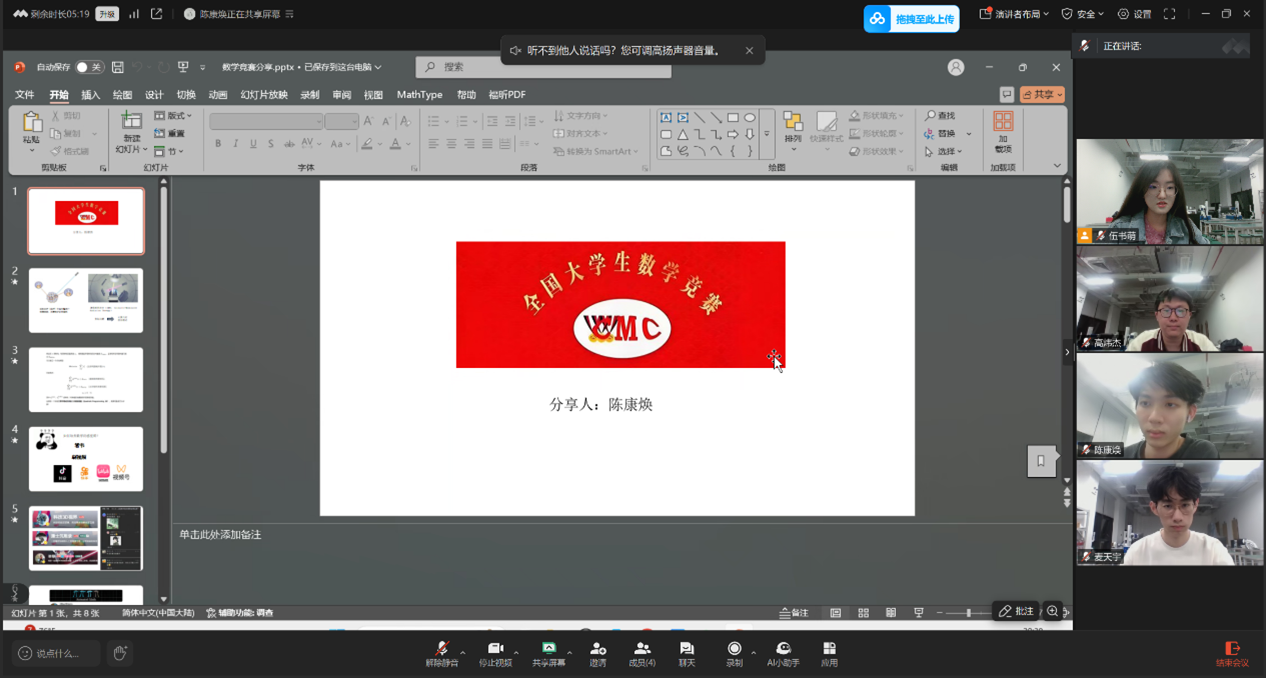The image size is (1266, 678).
Task: Click the 共享屏幕 share screen icon
Action: click(x=548, y=653)
